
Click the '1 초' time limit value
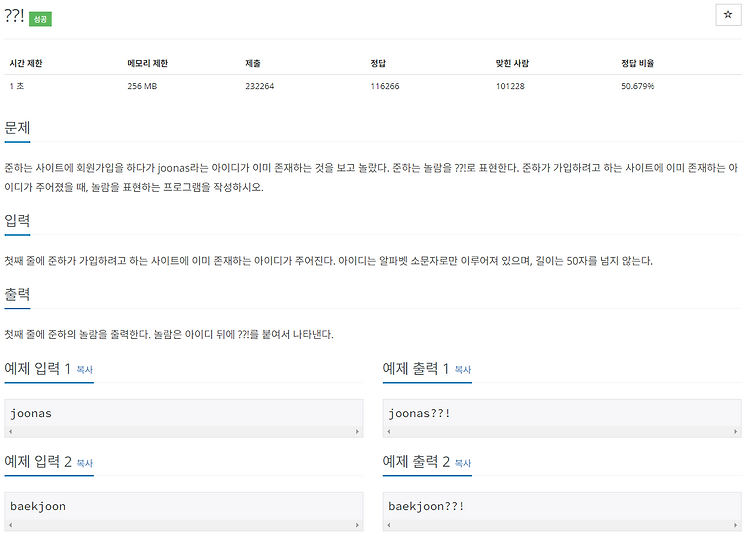17,86
